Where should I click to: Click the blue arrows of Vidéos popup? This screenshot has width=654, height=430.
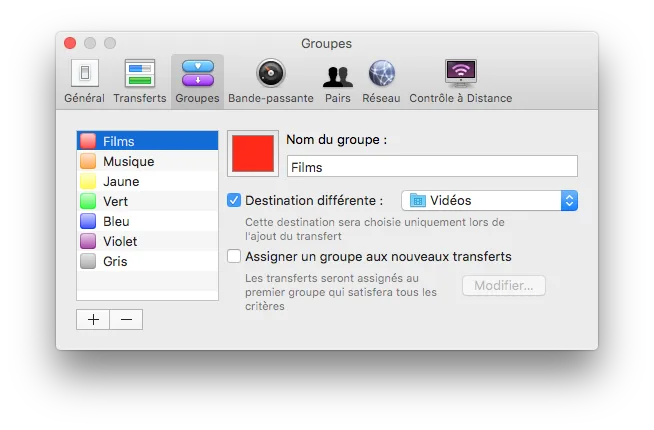pos(569,201)
